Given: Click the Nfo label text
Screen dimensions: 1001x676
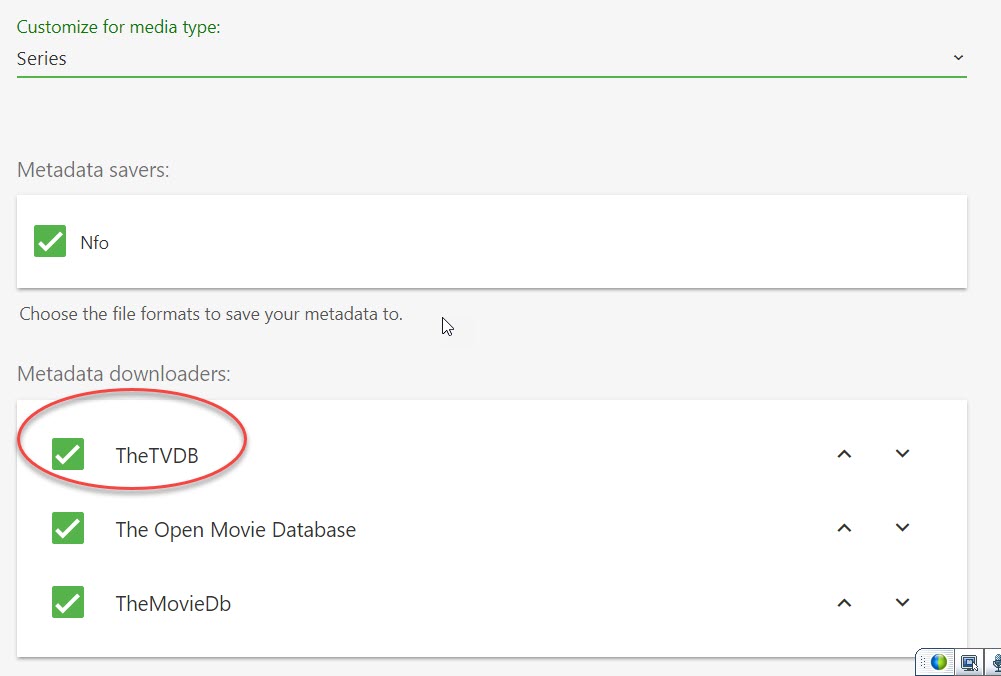Looking at the screenshot, I should coord(94,242).
